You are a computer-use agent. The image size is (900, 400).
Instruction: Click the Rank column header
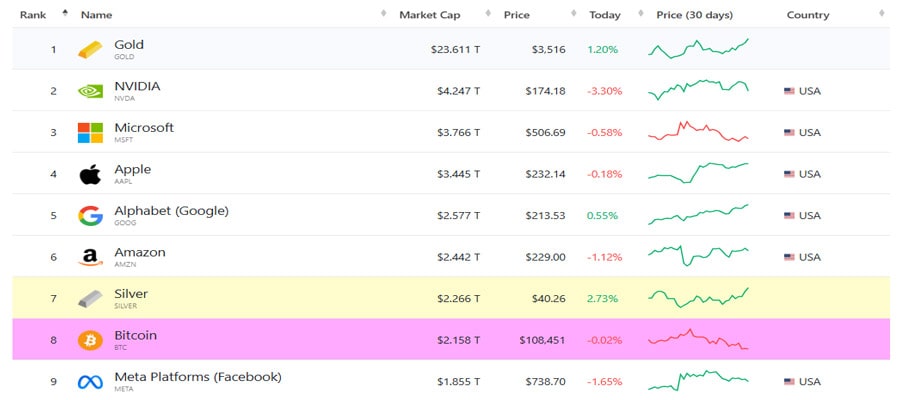[33, 15]
